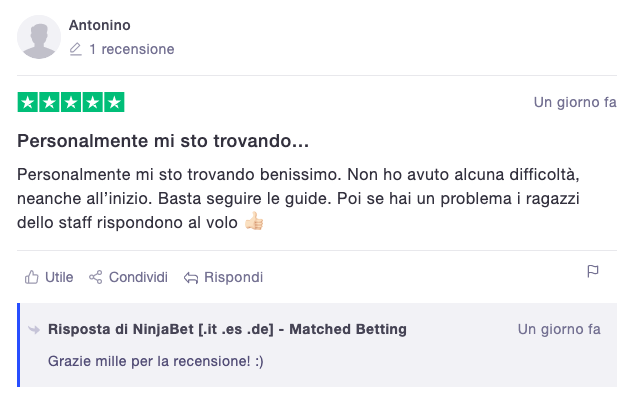Click the fifth green rating star
The width and height of the screenshot is (634, 401).
coord(114,102)
